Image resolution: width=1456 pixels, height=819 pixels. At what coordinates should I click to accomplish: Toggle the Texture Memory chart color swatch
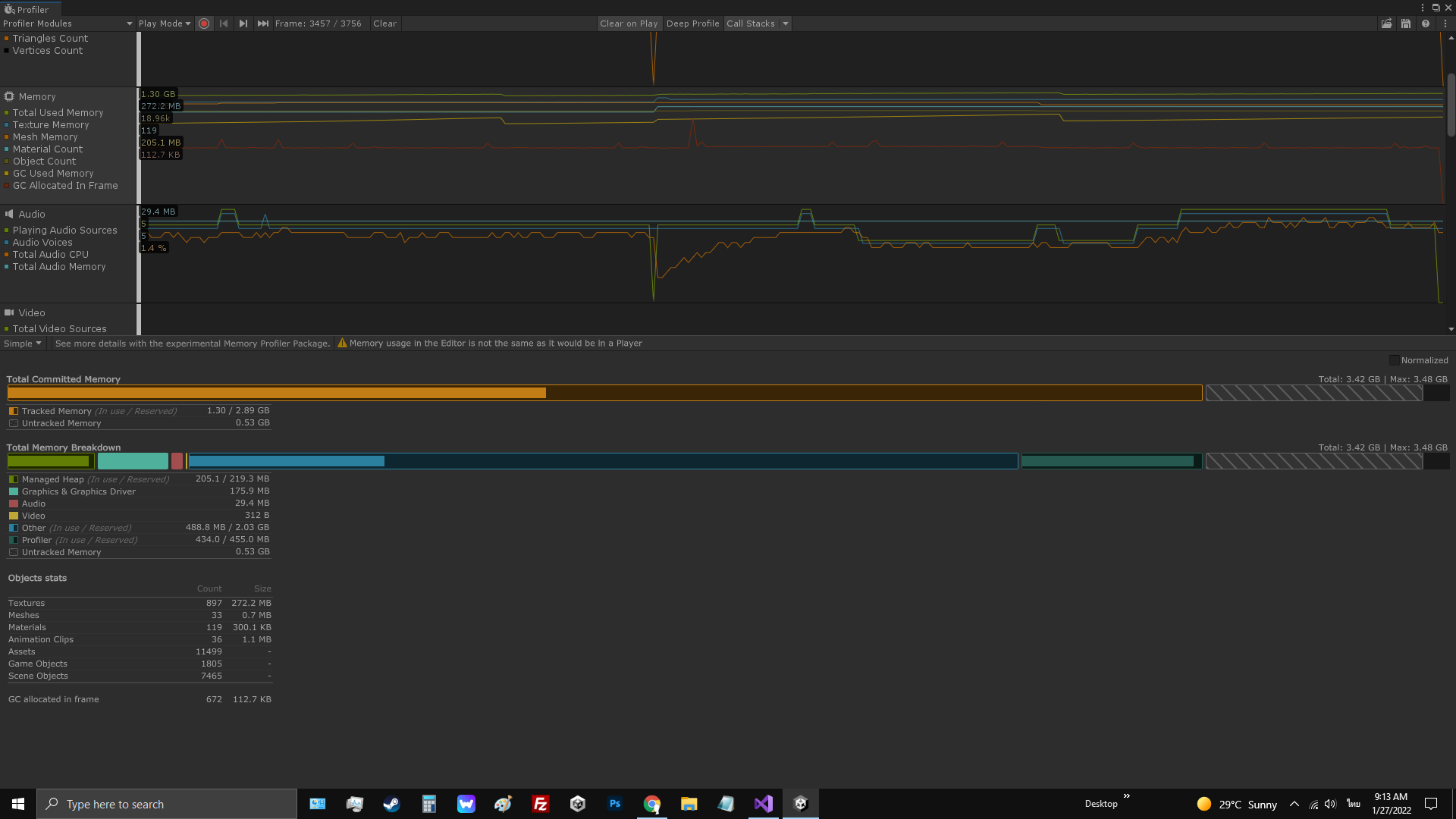(x=7, y=125)
